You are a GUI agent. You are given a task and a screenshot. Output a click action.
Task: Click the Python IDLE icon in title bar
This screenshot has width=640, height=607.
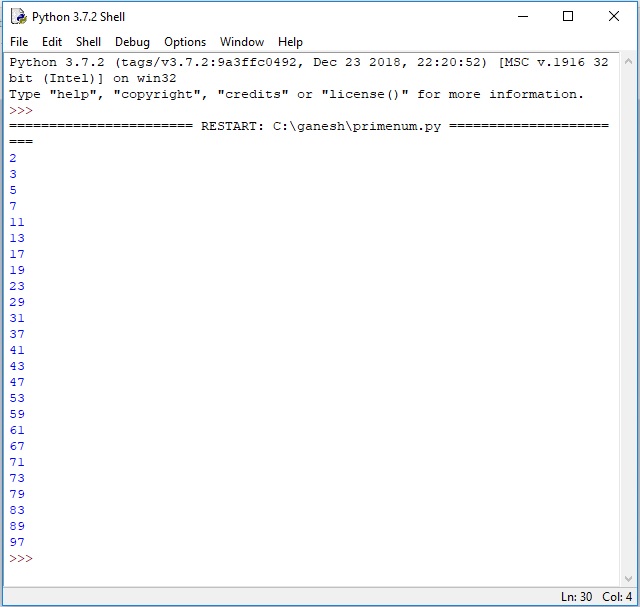(x=19, y=17)
